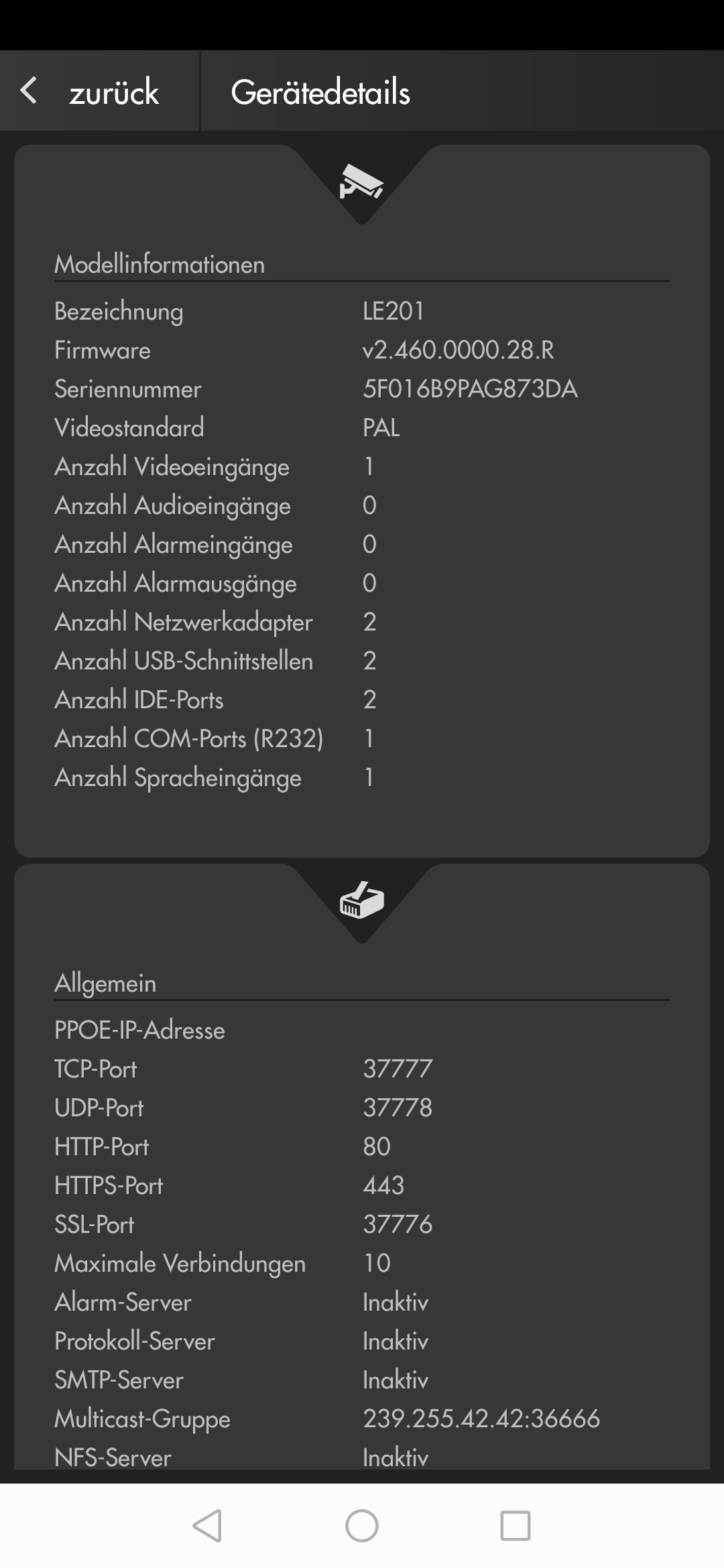Tap the Videostandard PAL value
Image resolution: width=724 pixels, height=1568 pixels.
point(381,428)
